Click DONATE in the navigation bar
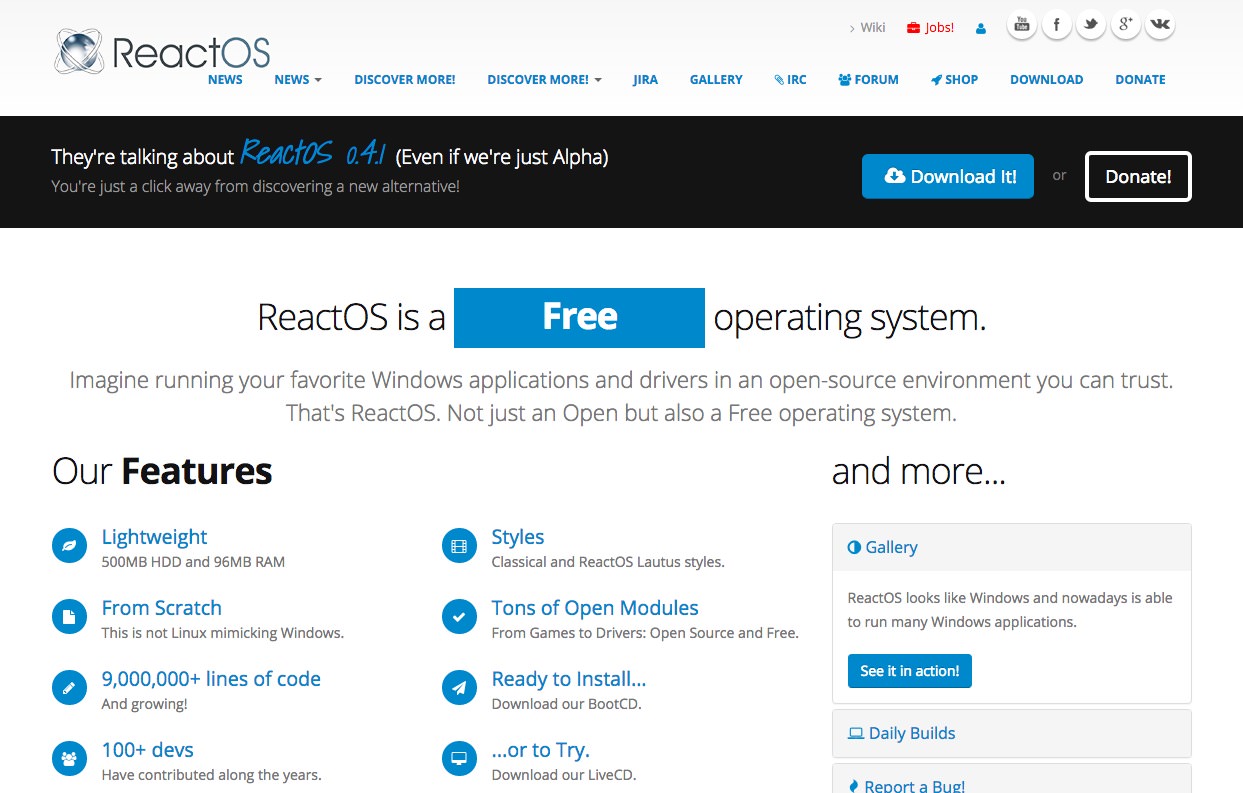1243x793 pixels. [1140, 80]
